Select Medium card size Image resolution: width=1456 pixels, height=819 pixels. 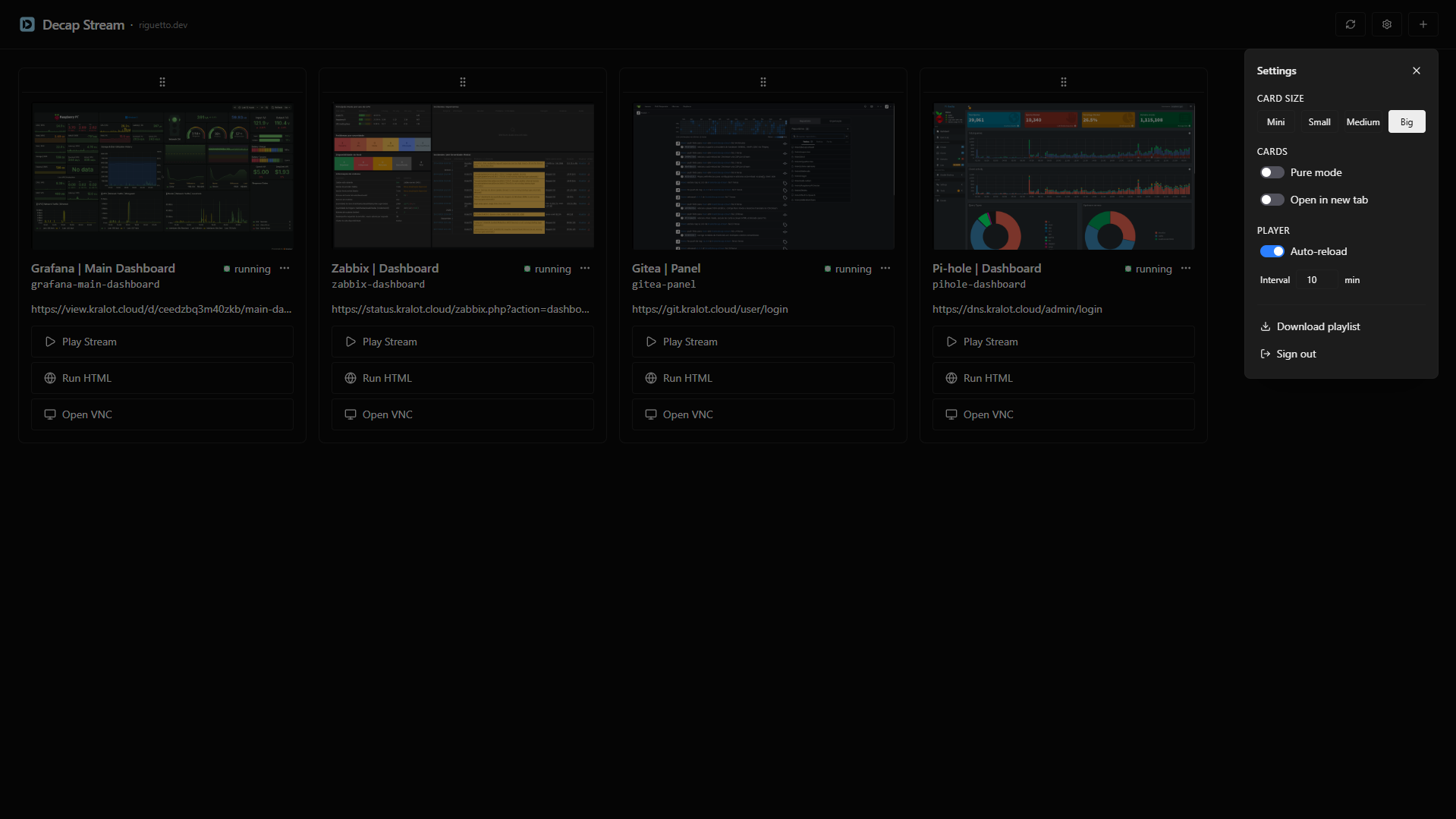pyautogui.click(x=1362, y=121)
